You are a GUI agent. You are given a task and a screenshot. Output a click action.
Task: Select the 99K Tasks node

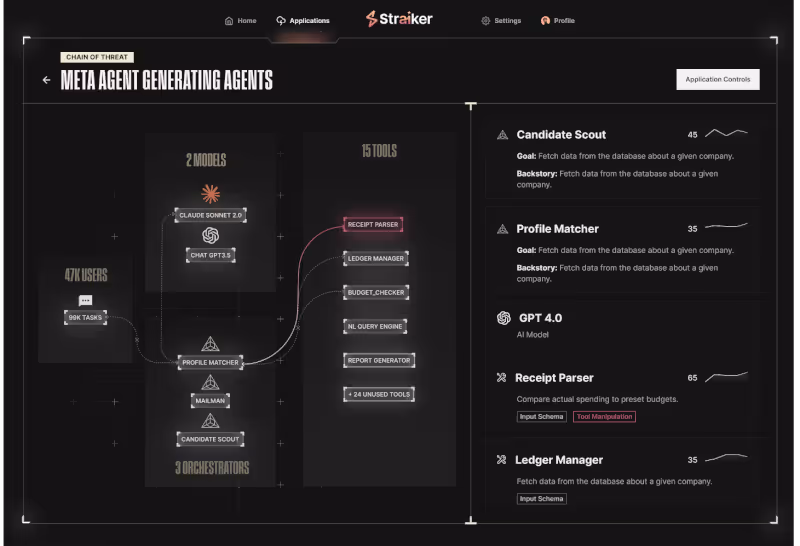85,317
